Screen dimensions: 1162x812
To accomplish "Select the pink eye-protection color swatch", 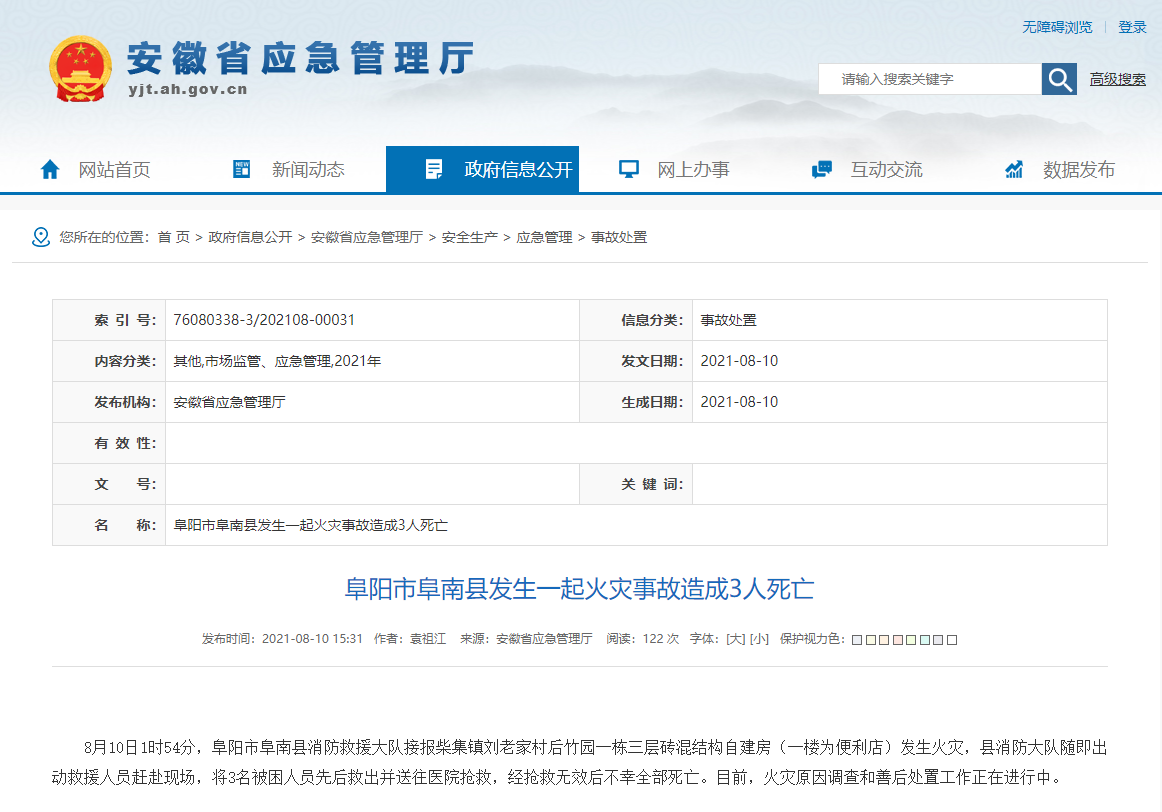I will coord(897,640).
